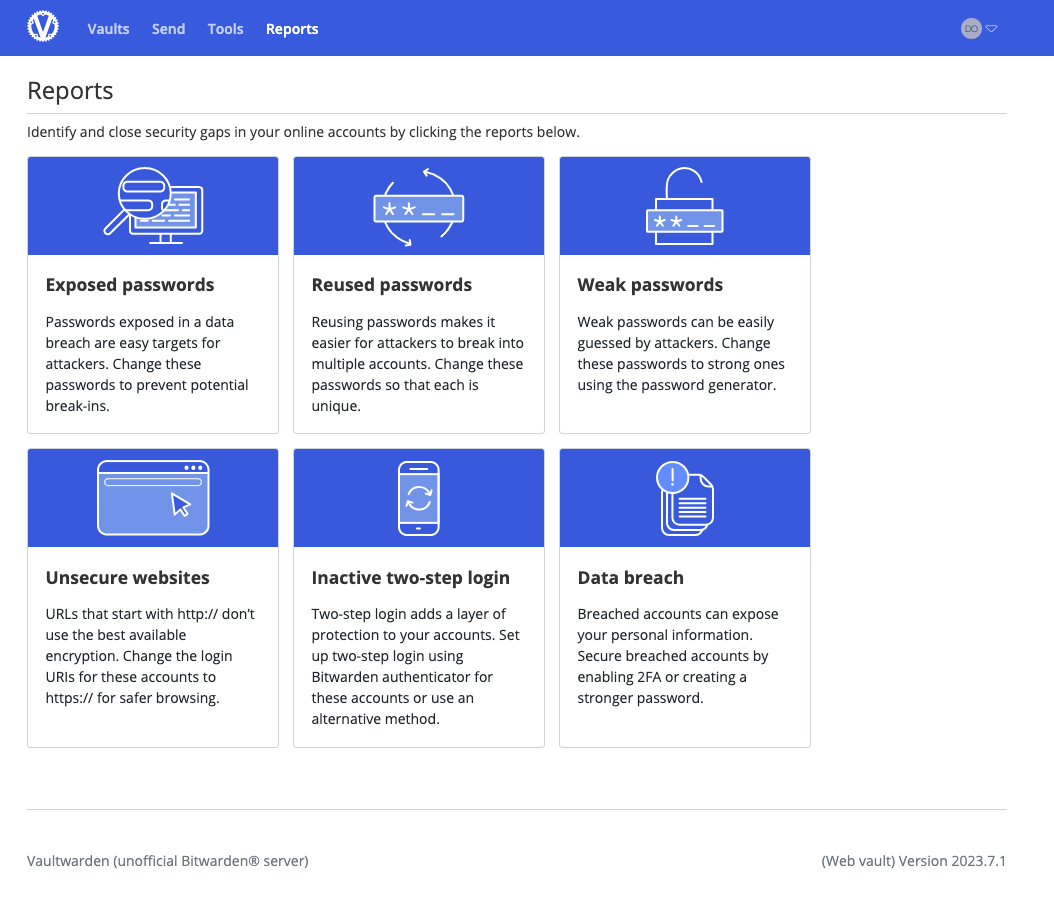Image resolution: width=1054 pixels, height=901 pixels.
Task: Click the Vaultwarden logo icon
Action: (43, 27)
